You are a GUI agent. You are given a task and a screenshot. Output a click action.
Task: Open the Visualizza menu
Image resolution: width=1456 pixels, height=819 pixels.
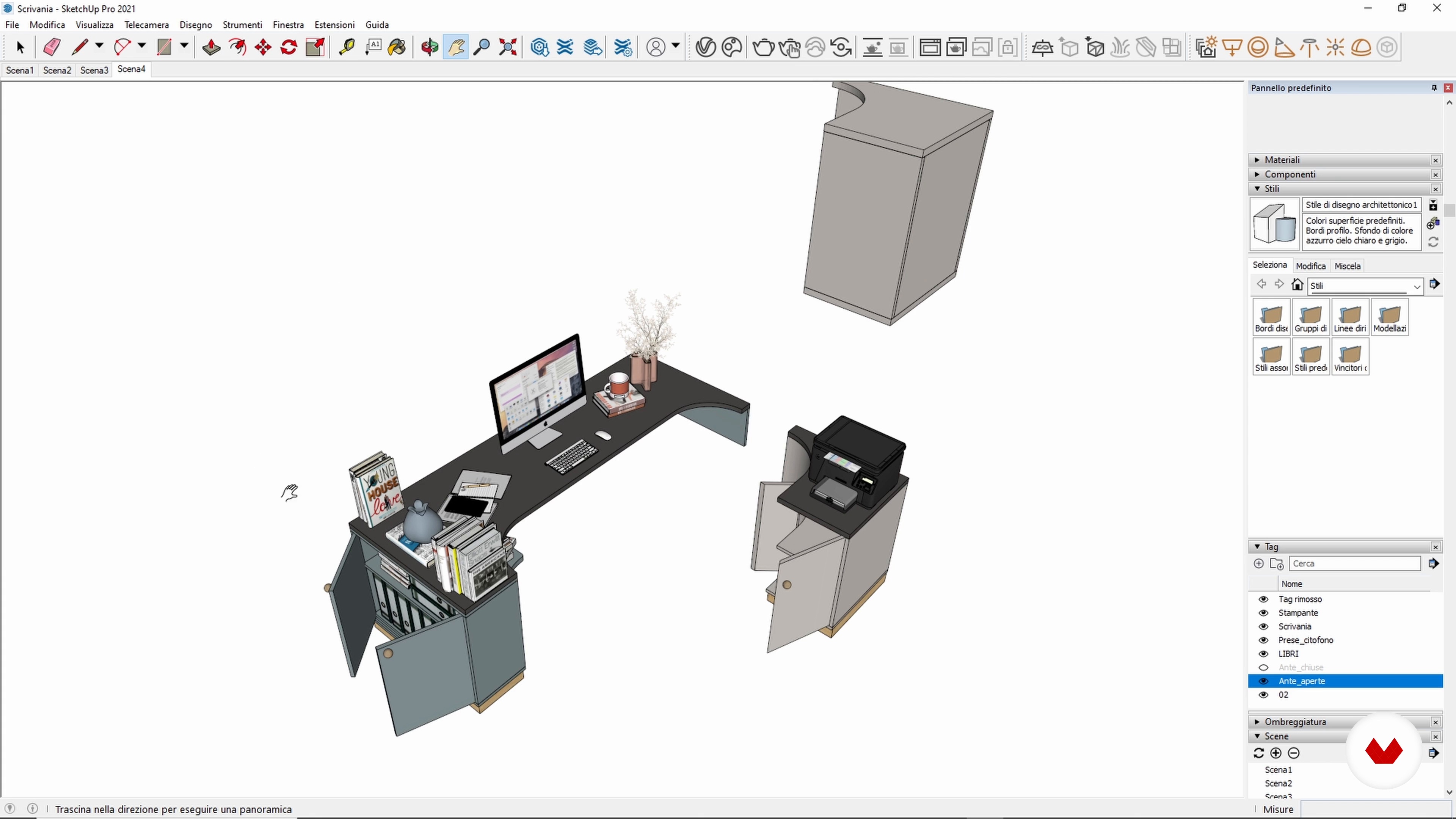pyautogui.click(x=94, y=25)
